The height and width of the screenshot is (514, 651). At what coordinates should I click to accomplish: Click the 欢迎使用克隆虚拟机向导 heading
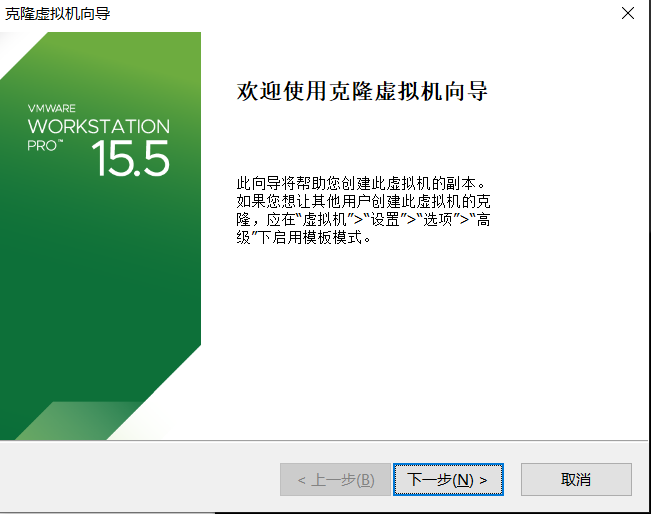point(362,91)
